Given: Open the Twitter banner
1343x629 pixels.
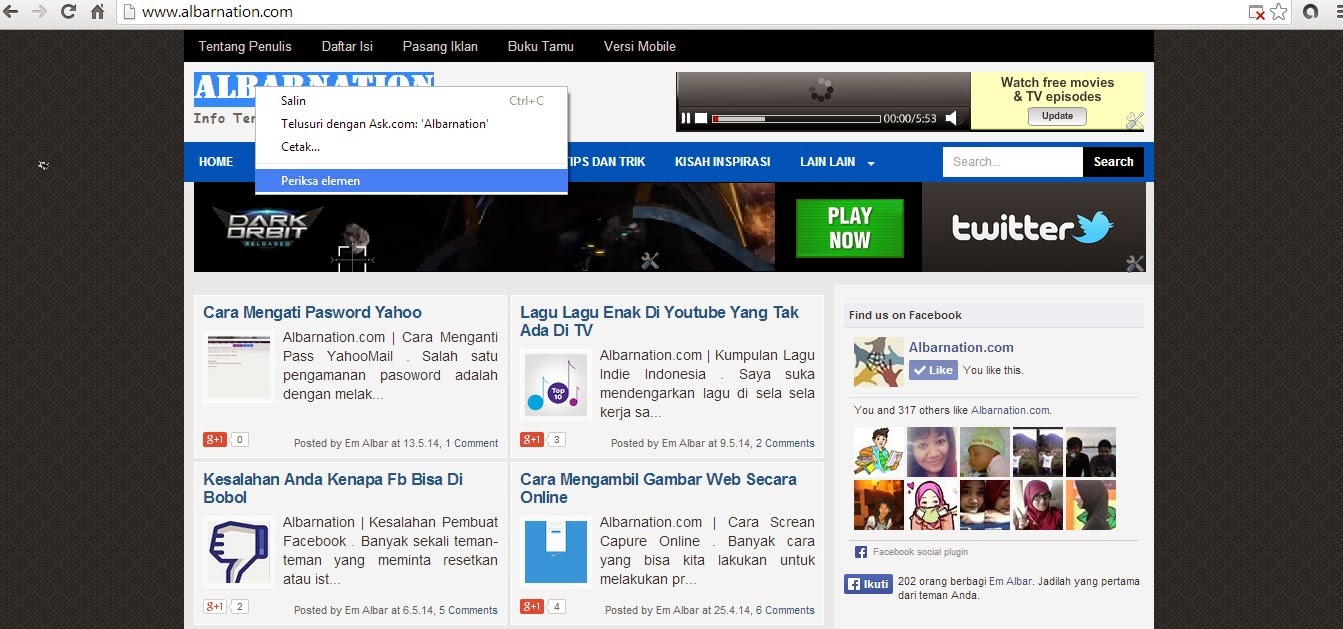Looking at the screenshot, I should (1033, 227).
